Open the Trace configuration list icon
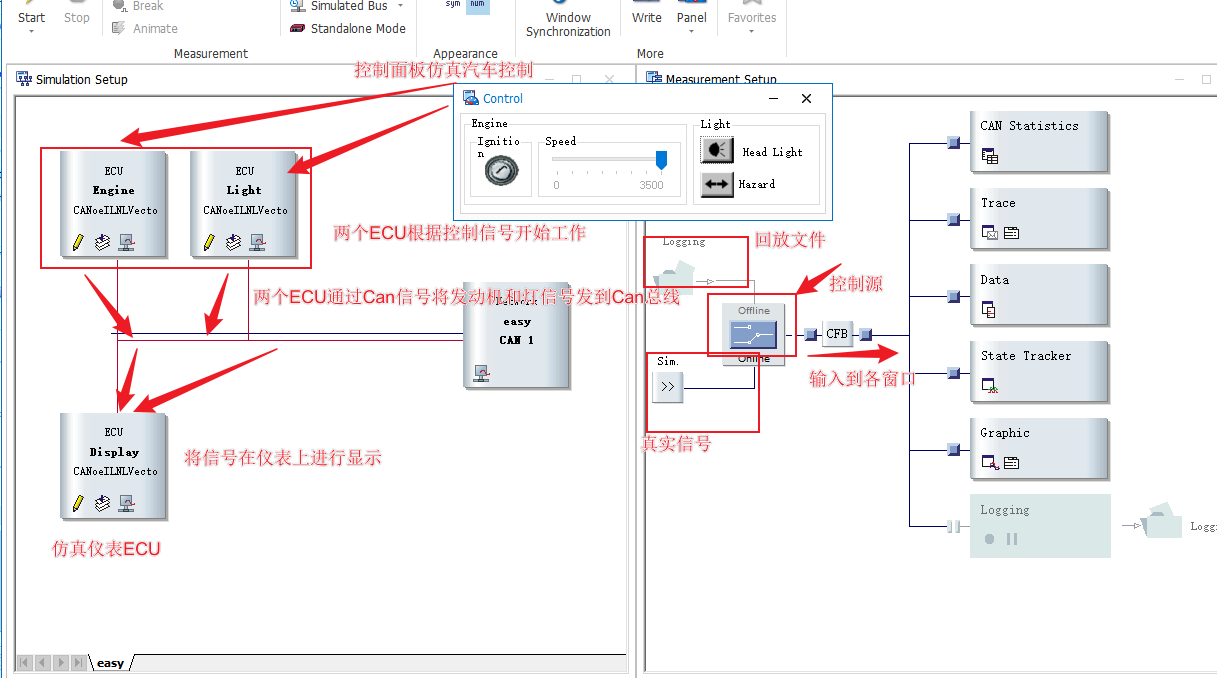 point(1011,233)
